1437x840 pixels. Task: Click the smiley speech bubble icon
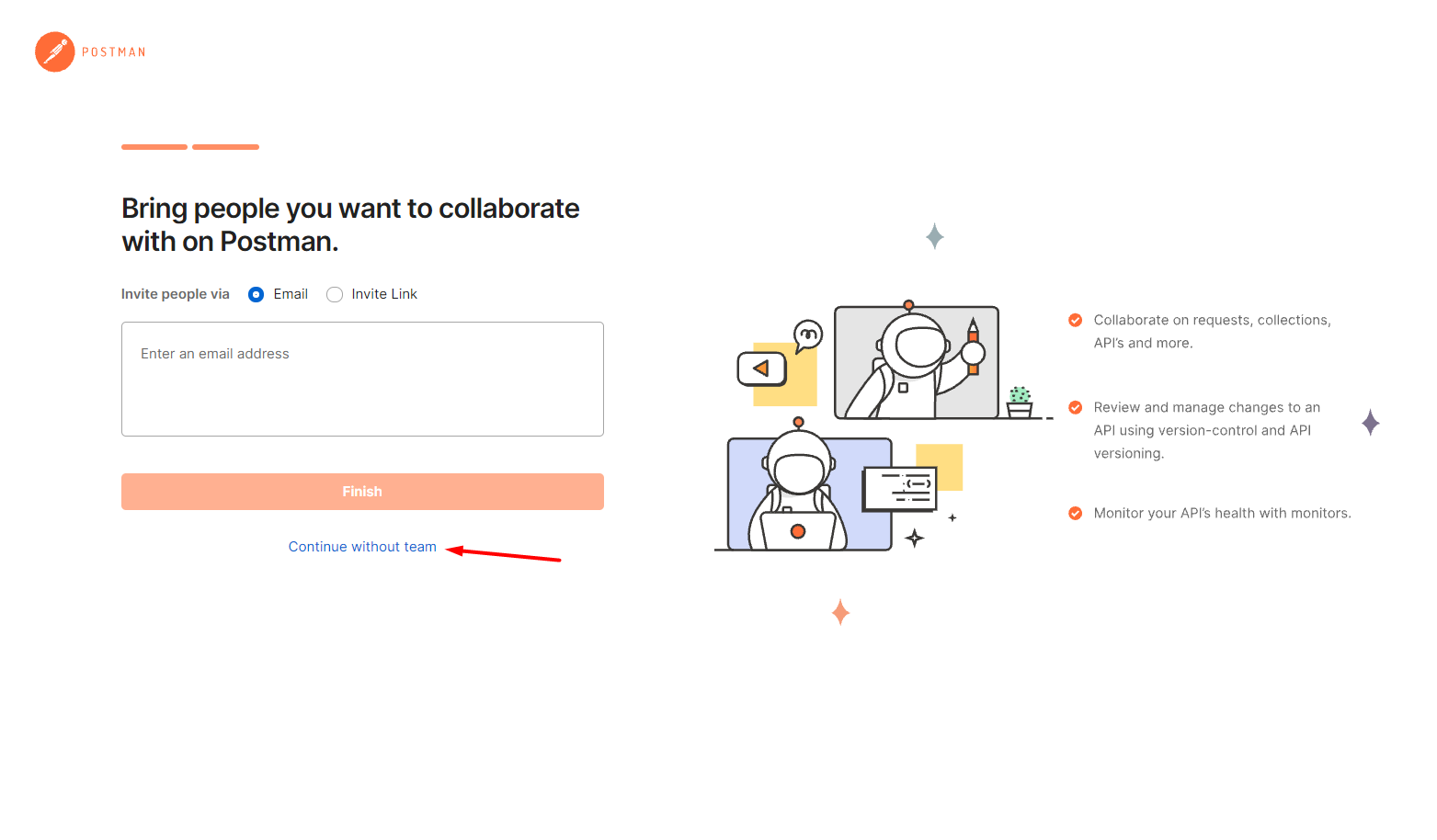tap(807, 335)
